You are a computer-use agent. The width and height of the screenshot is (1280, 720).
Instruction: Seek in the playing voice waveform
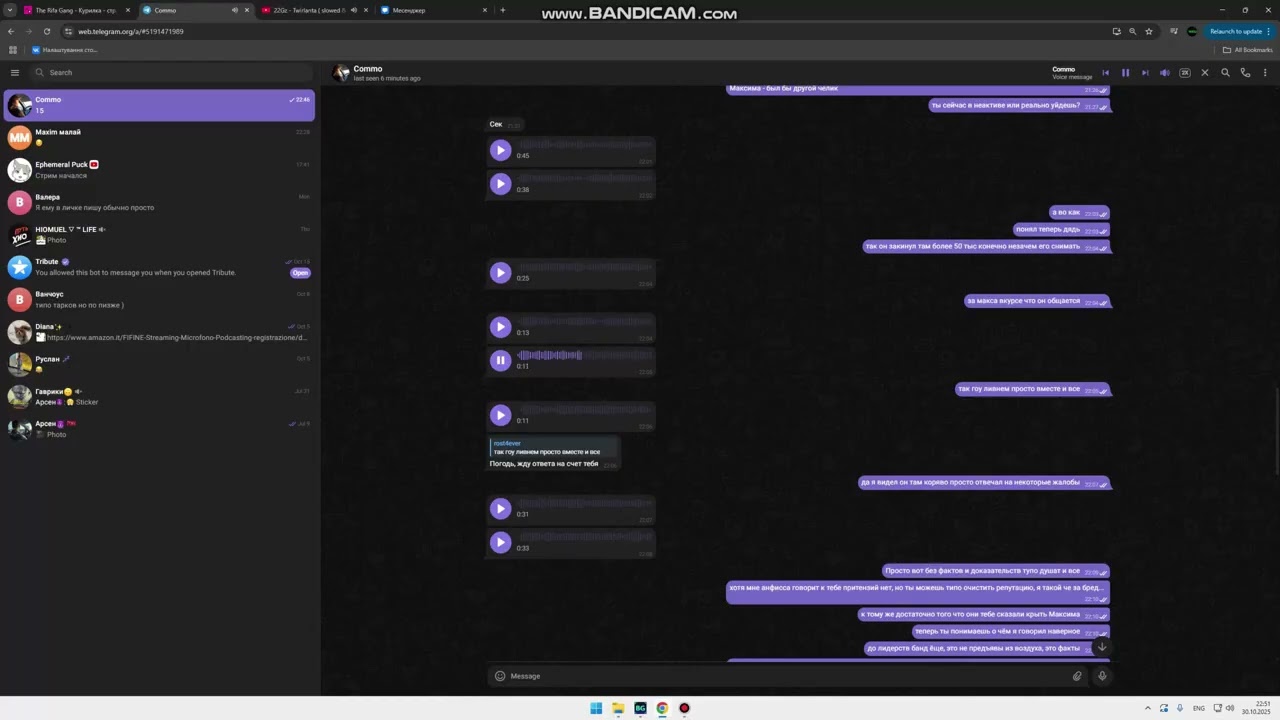tap(584, 355)
